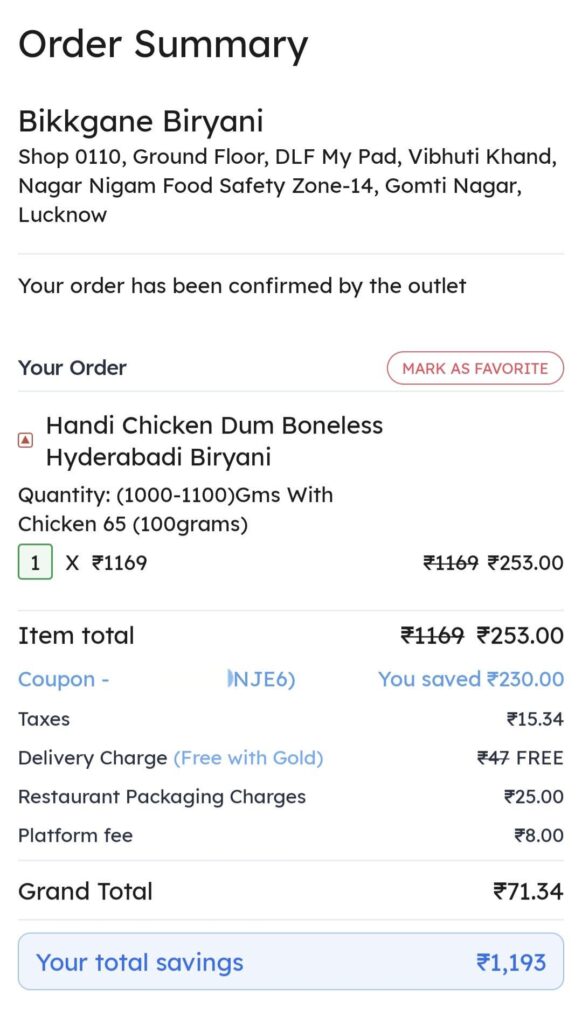Click the discounted price ₹253.00
Screen dimensions: 582x1024
coord(525,562)
